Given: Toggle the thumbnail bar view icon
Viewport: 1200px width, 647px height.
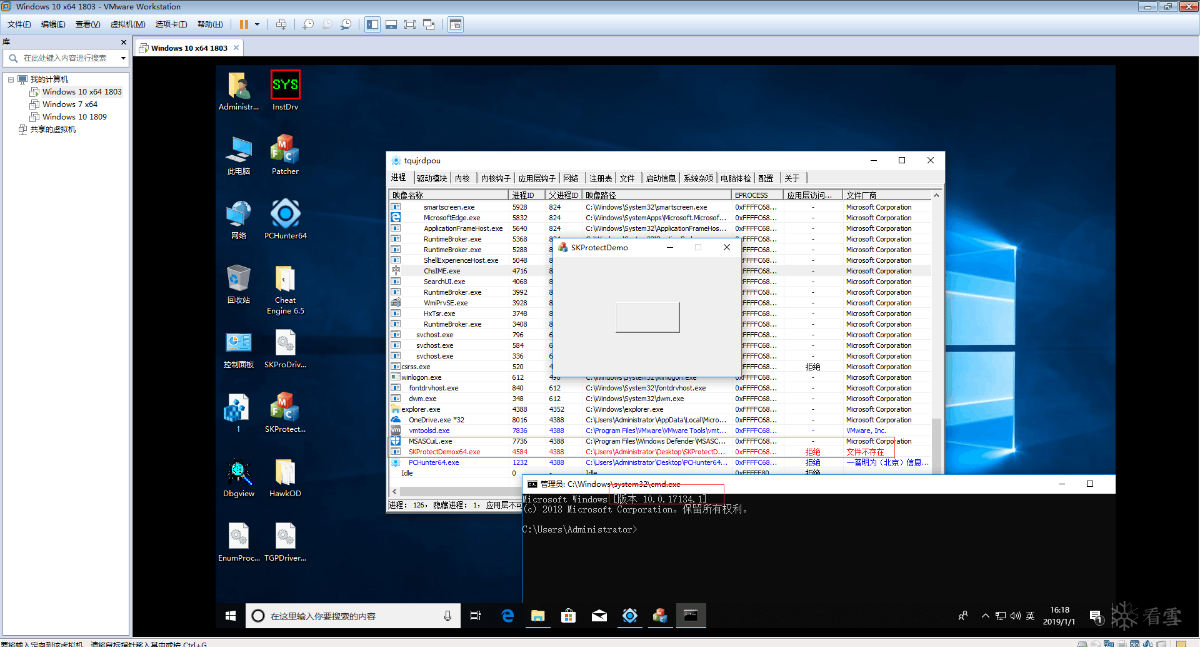Looking at the screenshot, I should [x=391, y=23].
